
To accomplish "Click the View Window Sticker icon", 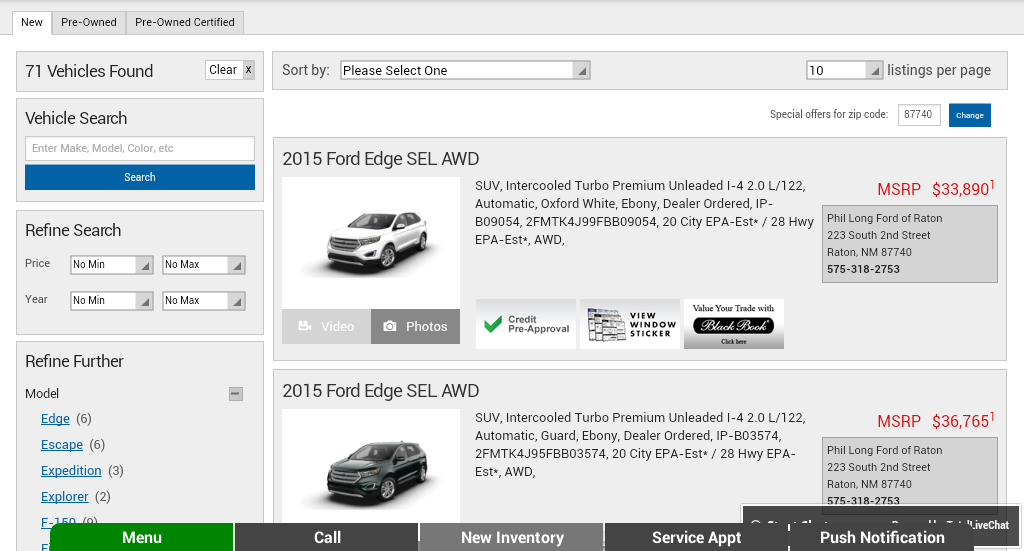I will pyautogui.click(x=630, y=324).
